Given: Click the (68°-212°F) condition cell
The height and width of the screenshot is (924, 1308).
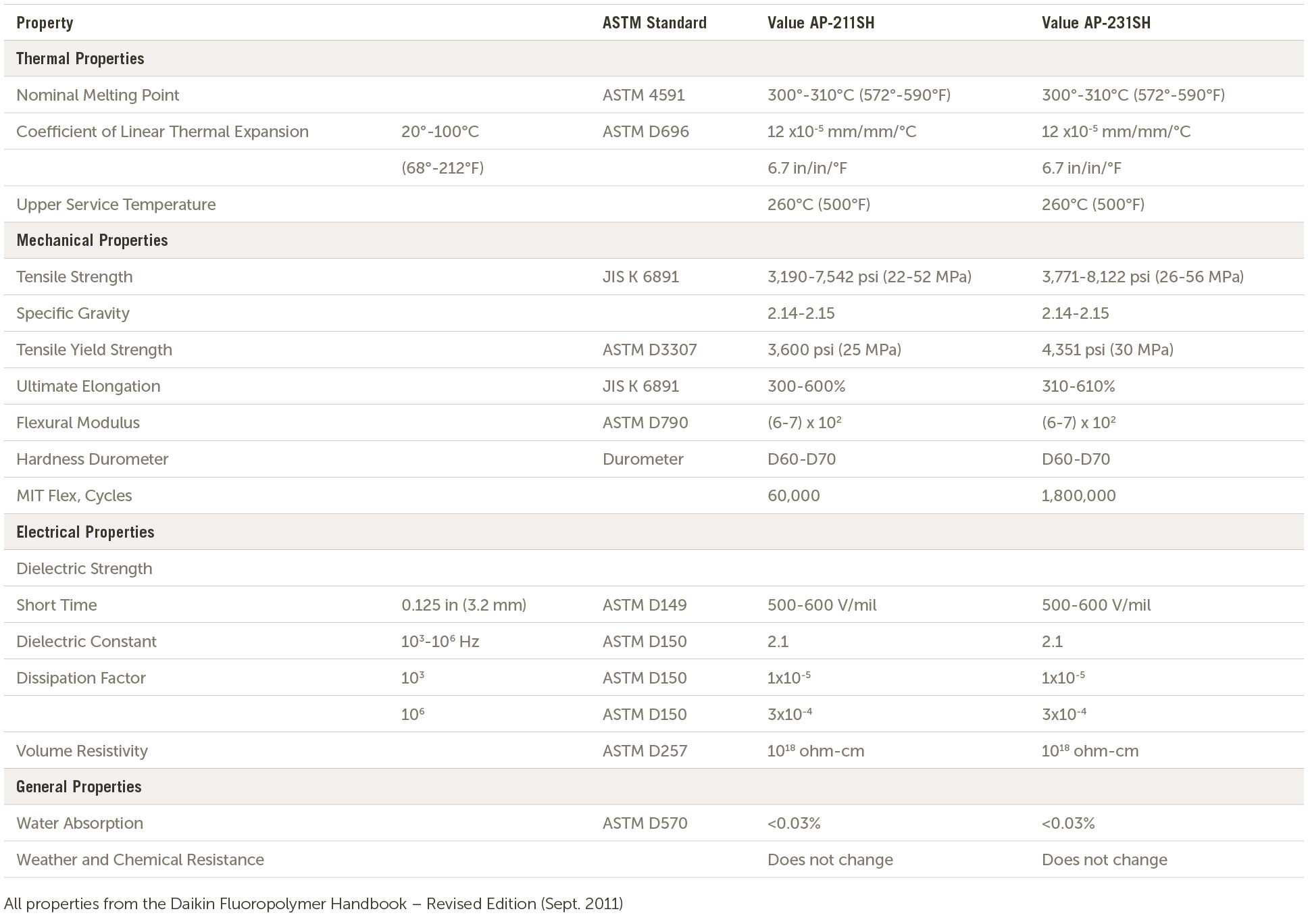Looking at the screenshot, I should click(443, 168).
